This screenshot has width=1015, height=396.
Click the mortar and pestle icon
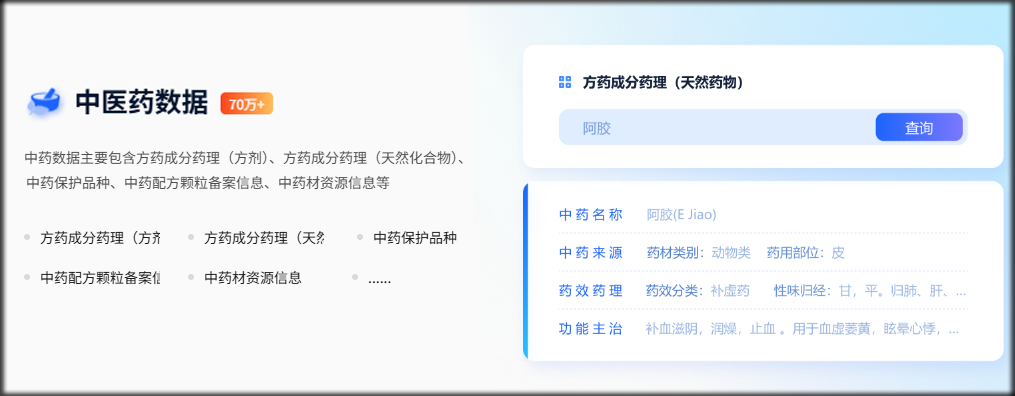pos(45,102)
